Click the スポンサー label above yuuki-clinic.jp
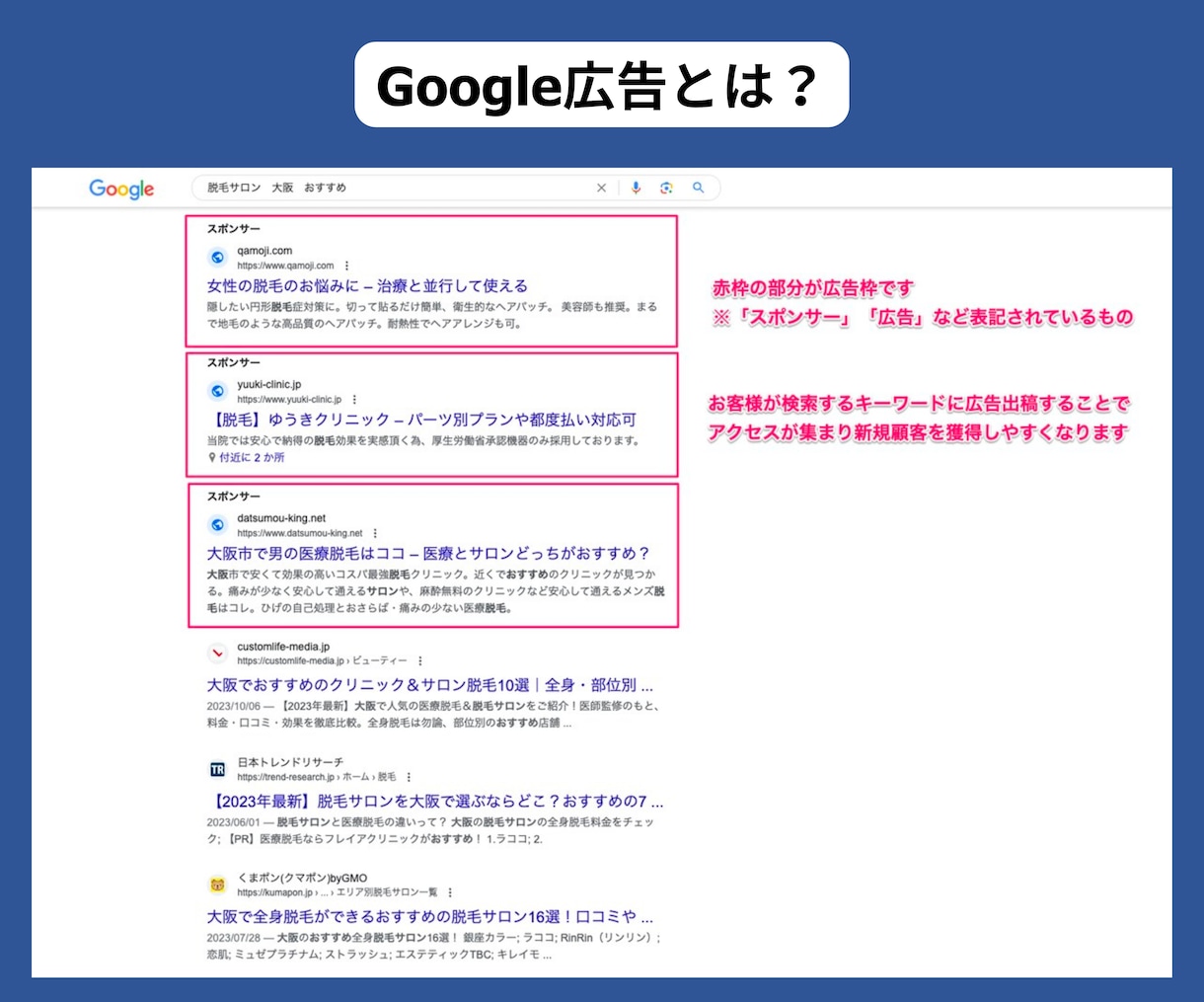This screenshot has height=1002, width=1204. 234,362
